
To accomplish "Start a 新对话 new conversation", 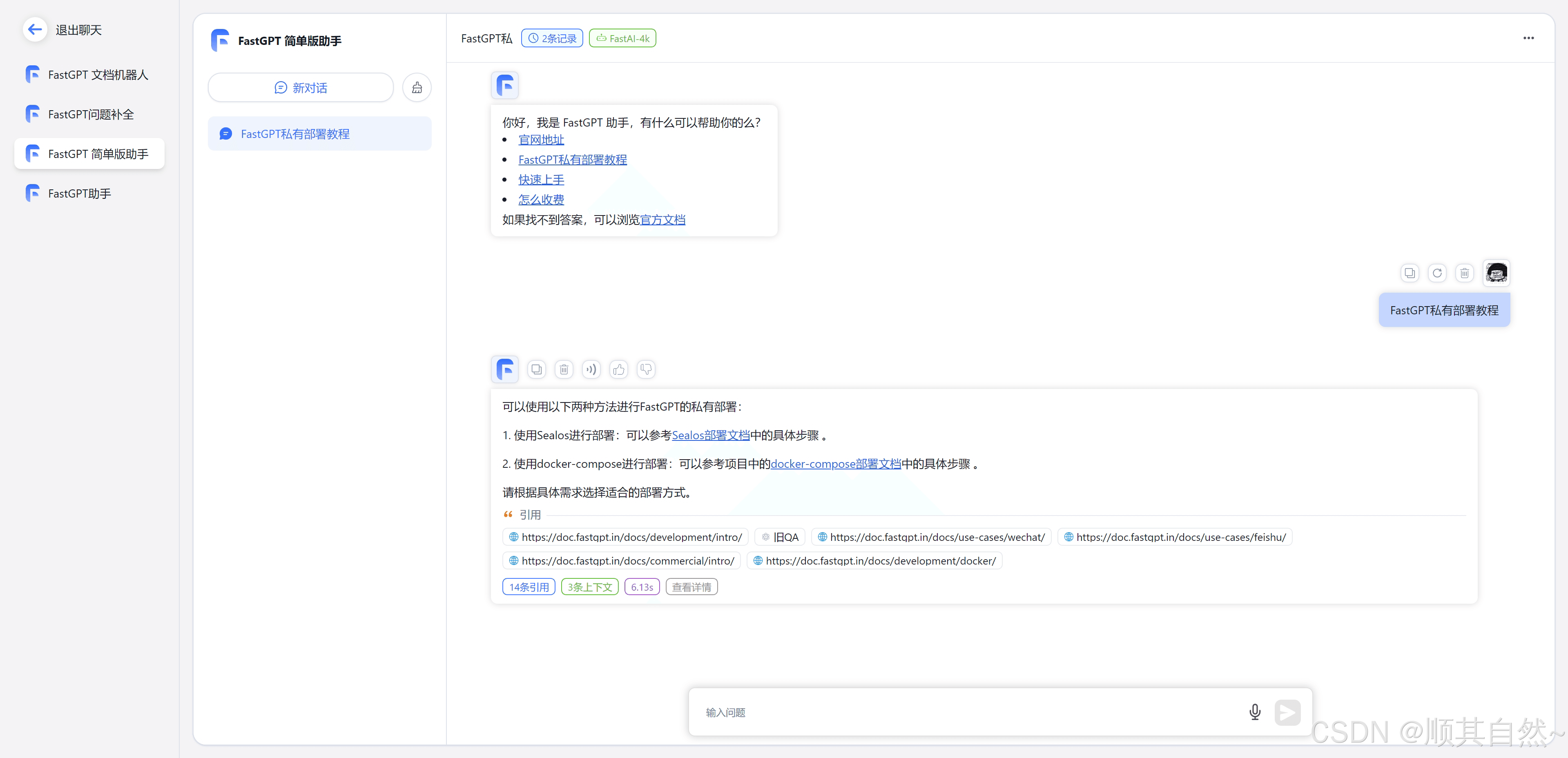I will point(301,88).
